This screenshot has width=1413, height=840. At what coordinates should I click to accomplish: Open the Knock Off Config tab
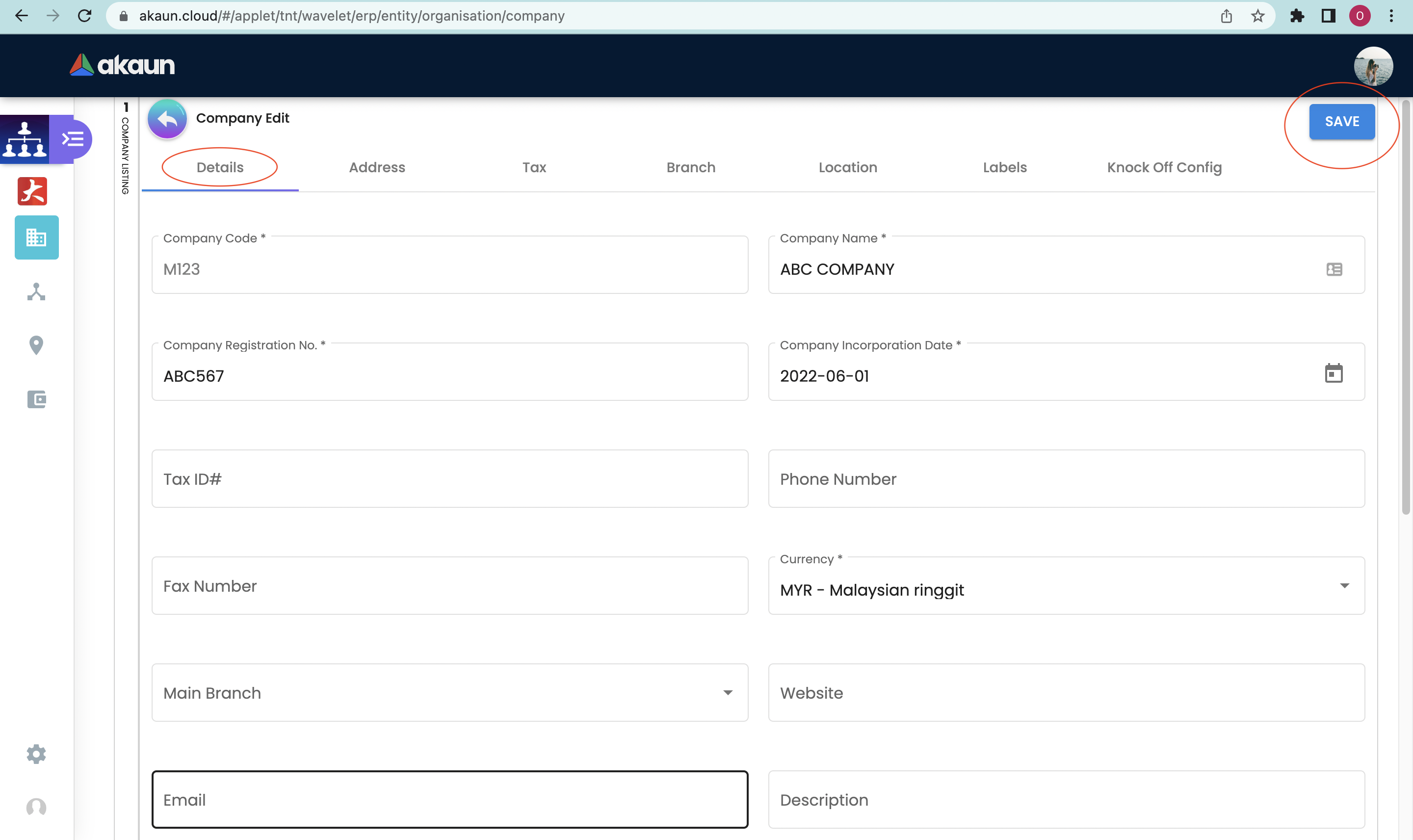[x=1164, y=167]
